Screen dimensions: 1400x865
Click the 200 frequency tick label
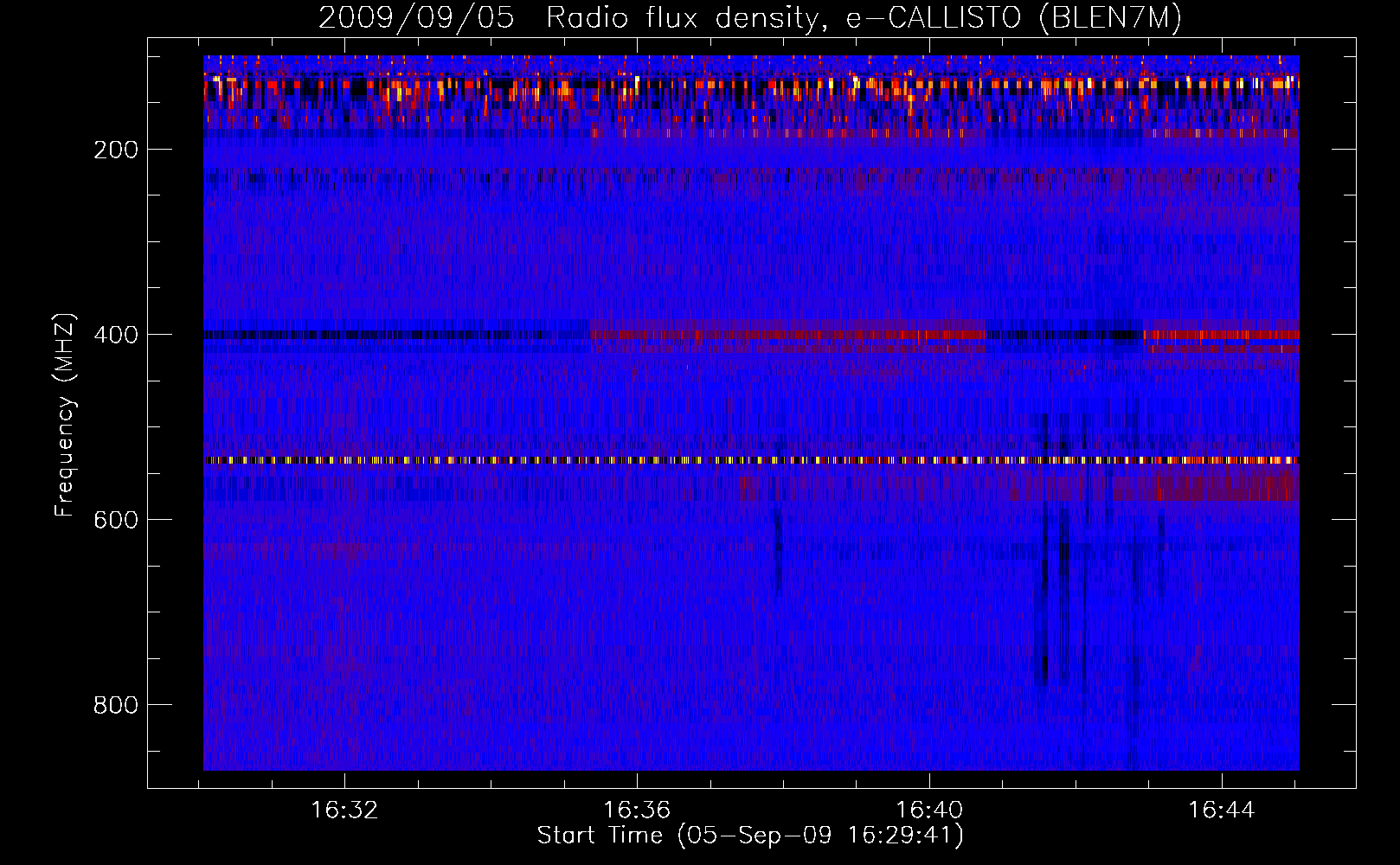(116, 150)
